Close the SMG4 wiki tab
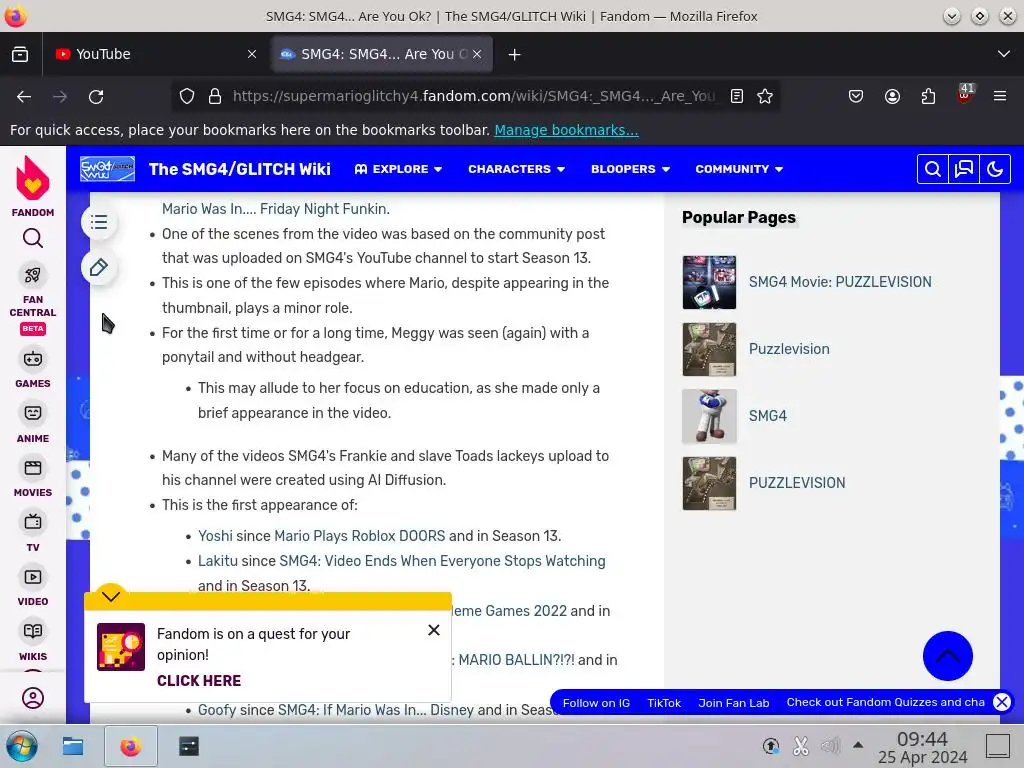The height and width of the screenshot is (768, 1024). click(477, 54)
